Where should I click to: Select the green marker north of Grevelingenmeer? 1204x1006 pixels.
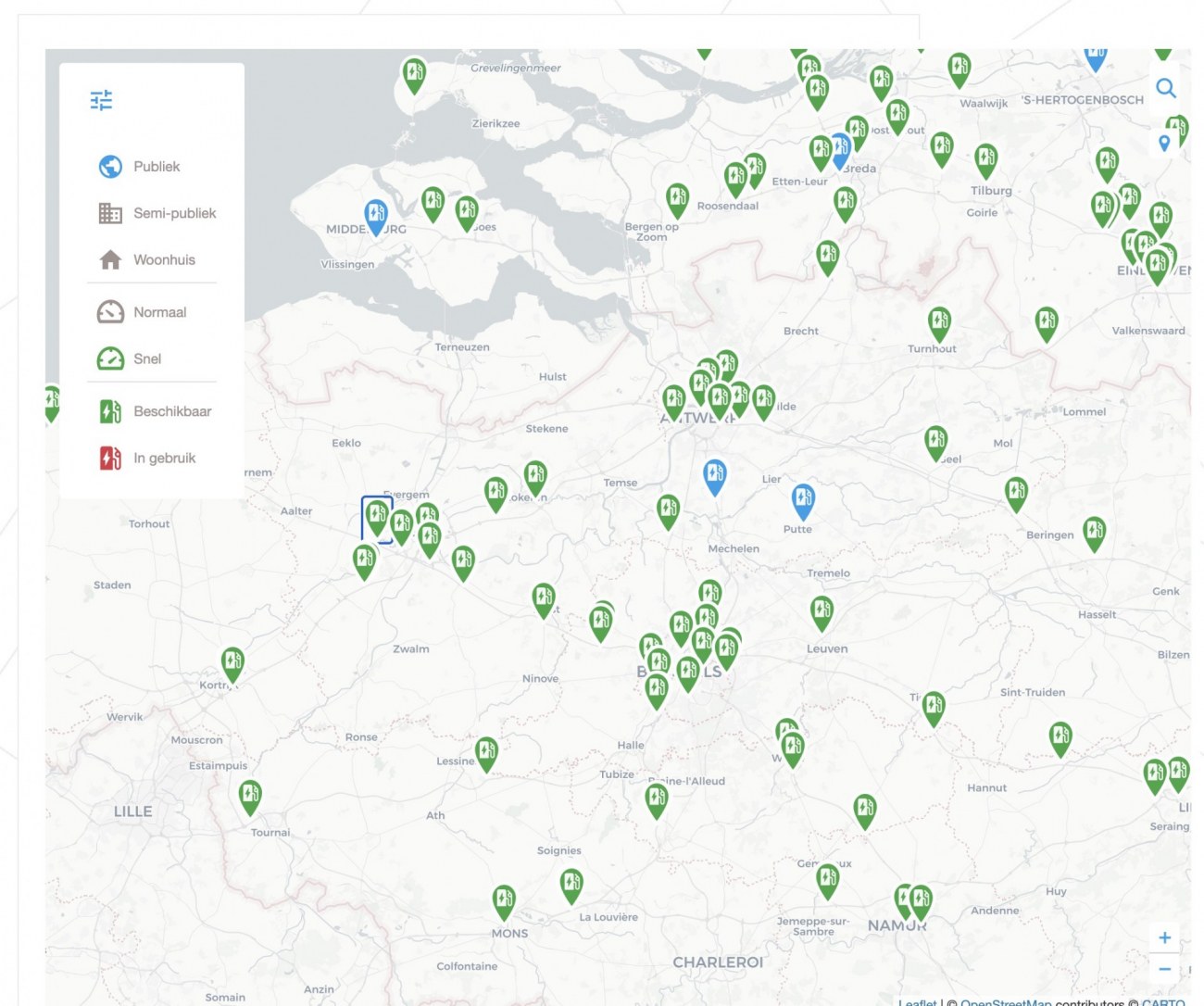click(414, 75)
